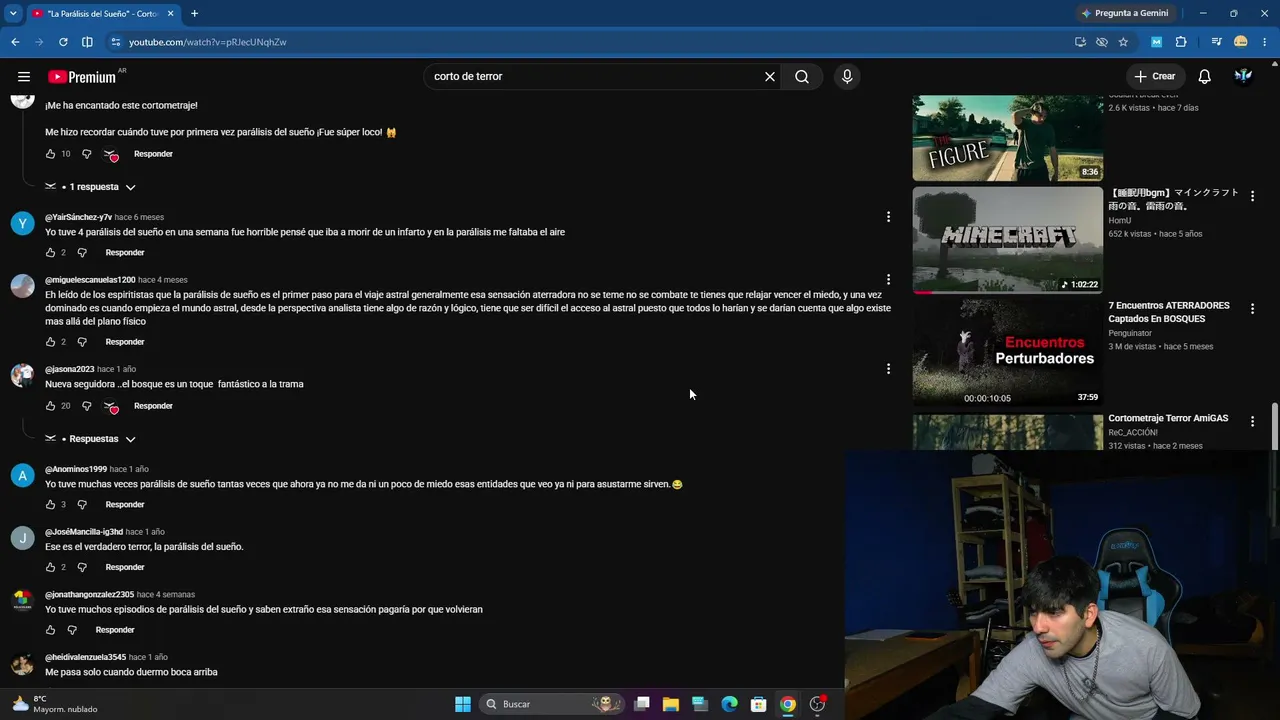Like the @jonathangonzalez2305 comment
1280x720 pixels.
pyautogui.click(x=50, y=630)
